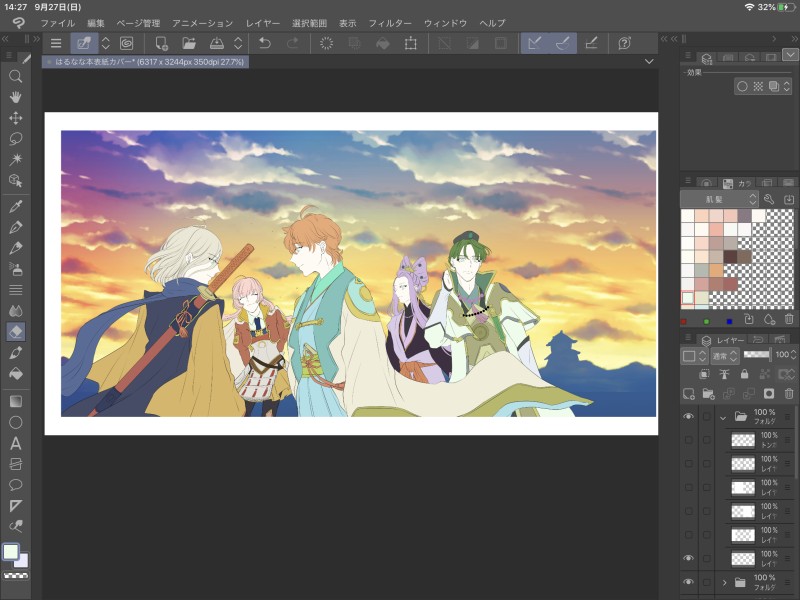Image resolution: width=800 pixels, height=600 pixels.
Task: Select the Eyedropper tool
Action: [x=15, y=206]
